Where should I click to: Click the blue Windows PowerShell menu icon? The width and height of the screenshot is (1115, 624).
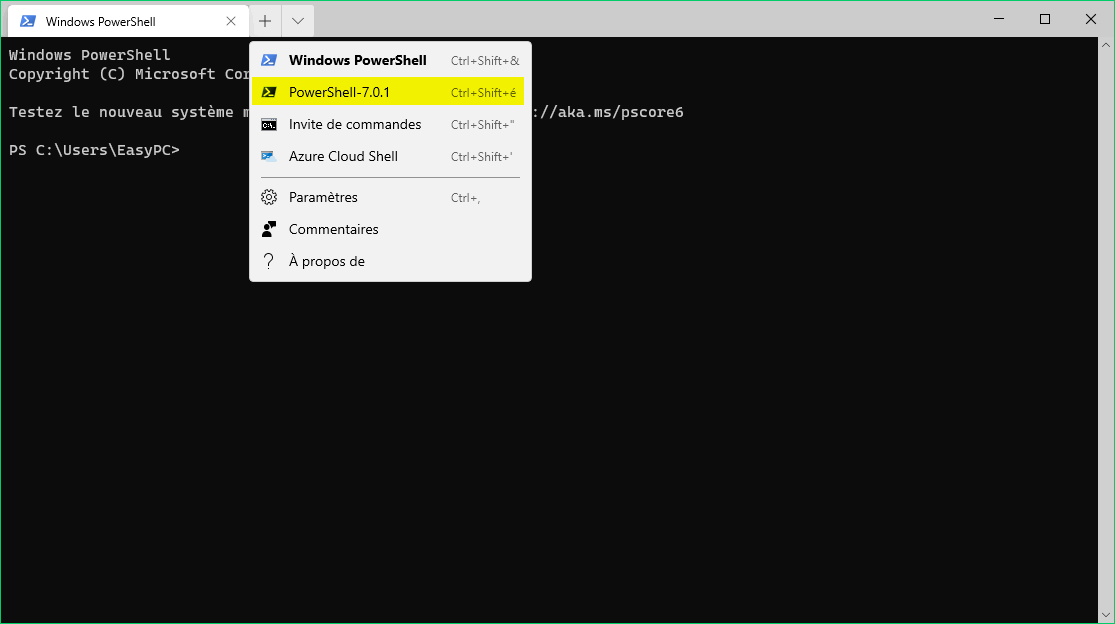pos(269,60)
